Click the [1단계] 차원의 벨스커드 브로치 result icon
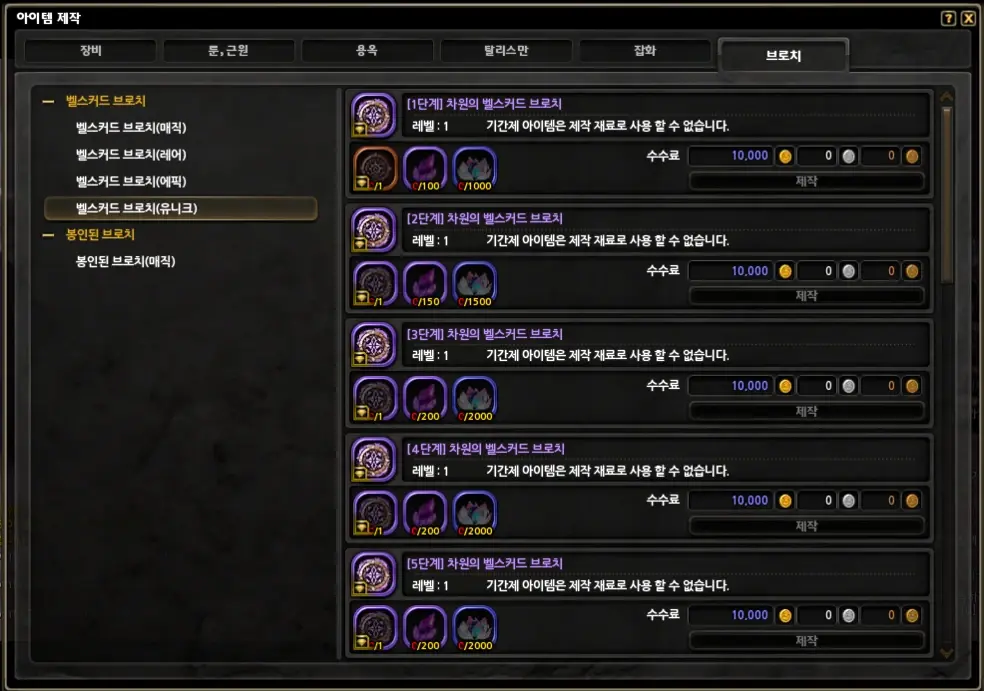 (x=373, y=115)
